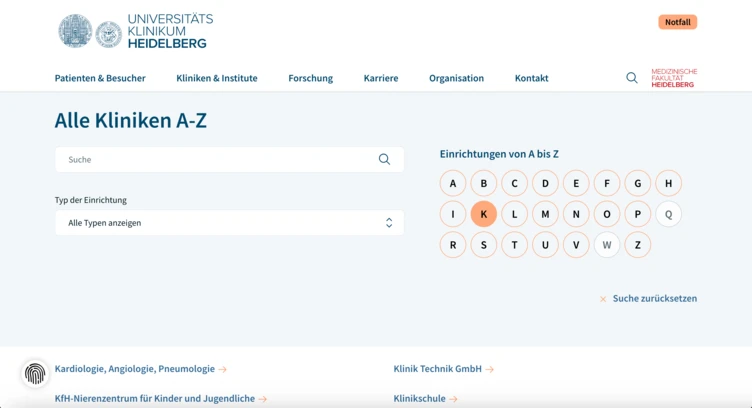Click the Alle Kliniken A-Z heading
Screen dimensions: 752x408
click(x=130, y=120)
